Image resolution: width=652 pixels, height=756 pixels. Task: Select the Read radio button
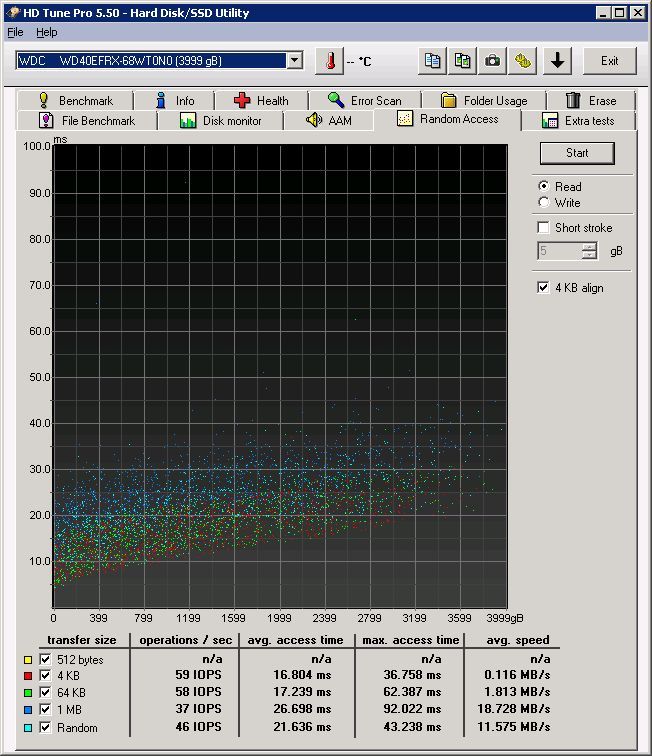point(544,186)
